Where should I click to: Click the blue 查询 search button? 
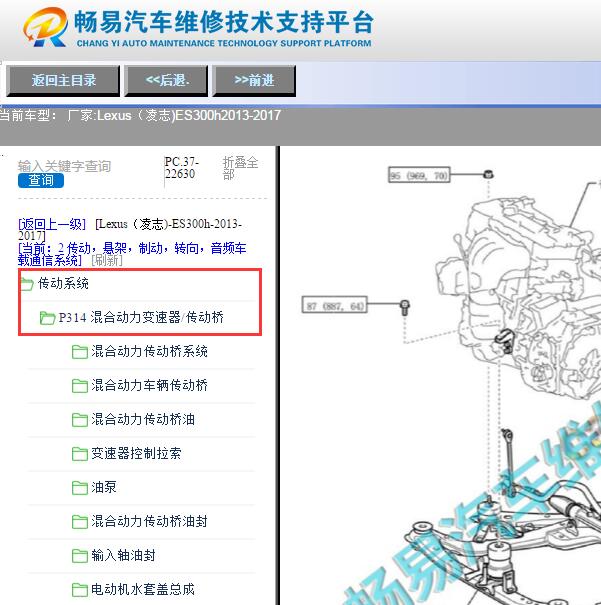[41, 180]
